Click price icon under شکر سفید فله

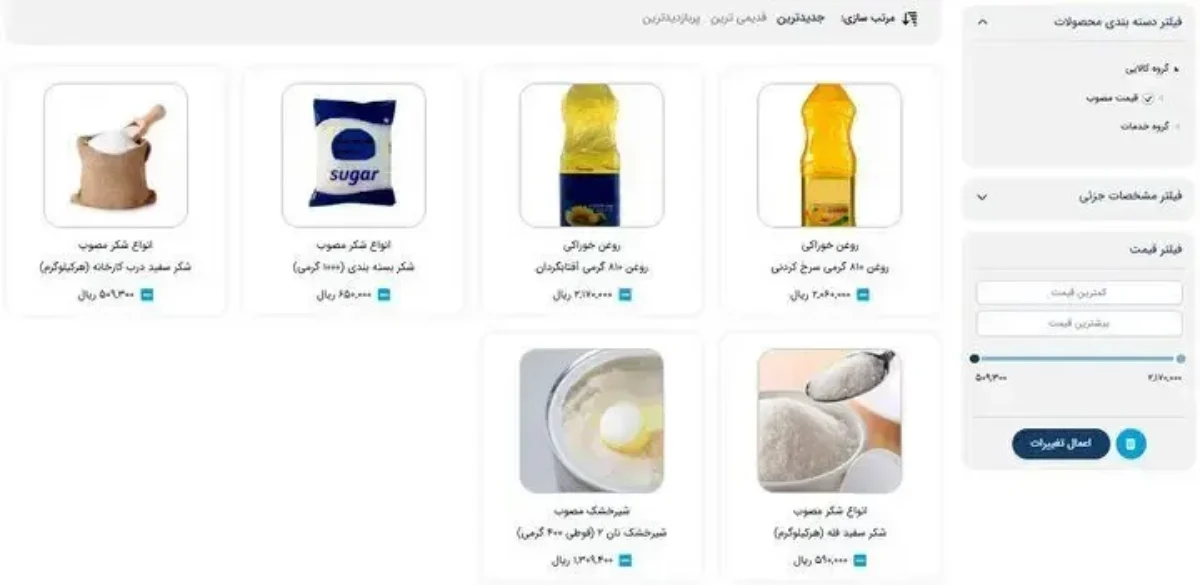coord(863,560)
